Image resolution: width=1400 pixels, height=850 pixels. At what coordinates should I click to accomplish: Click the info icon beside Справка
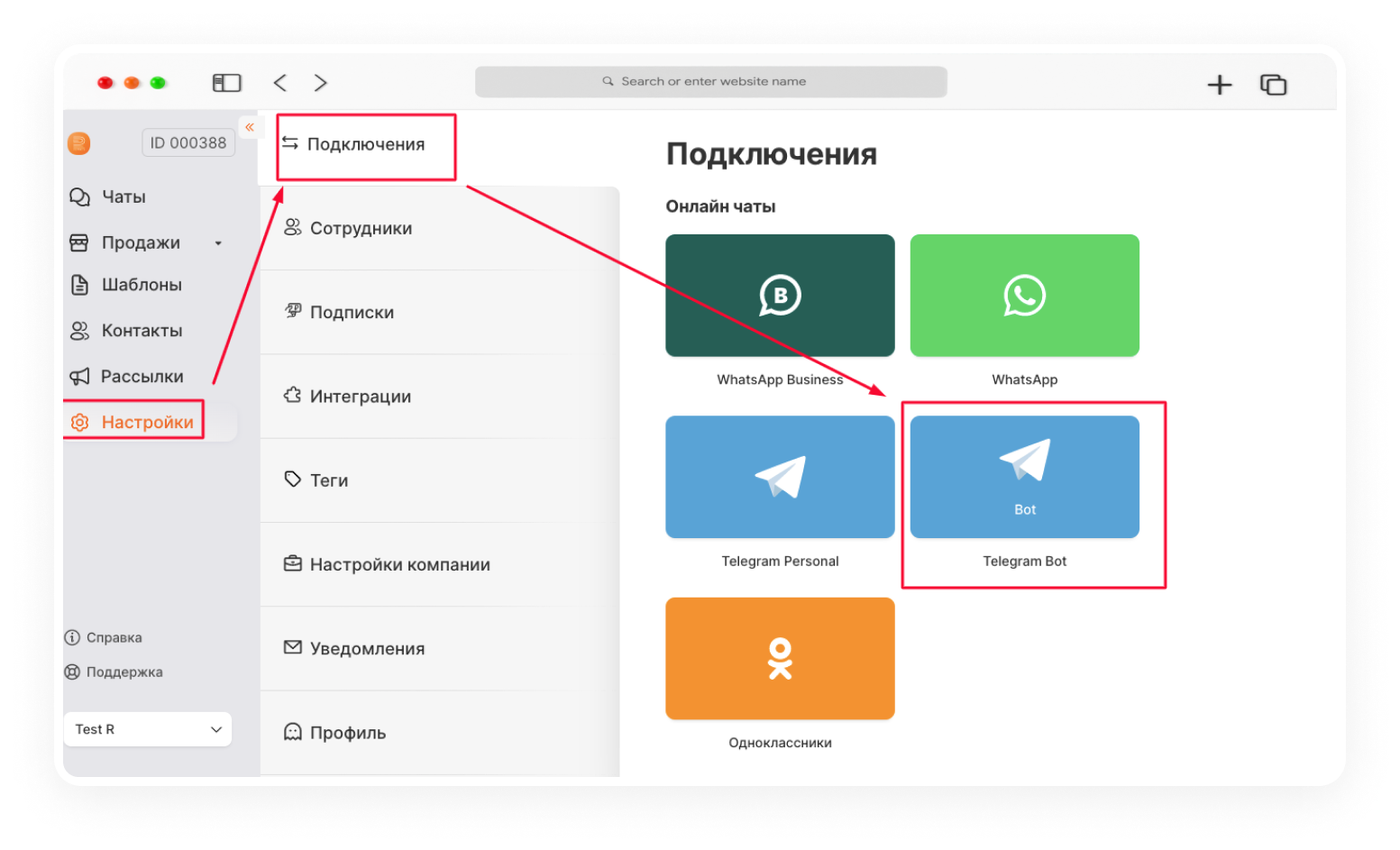coord(72,637)
